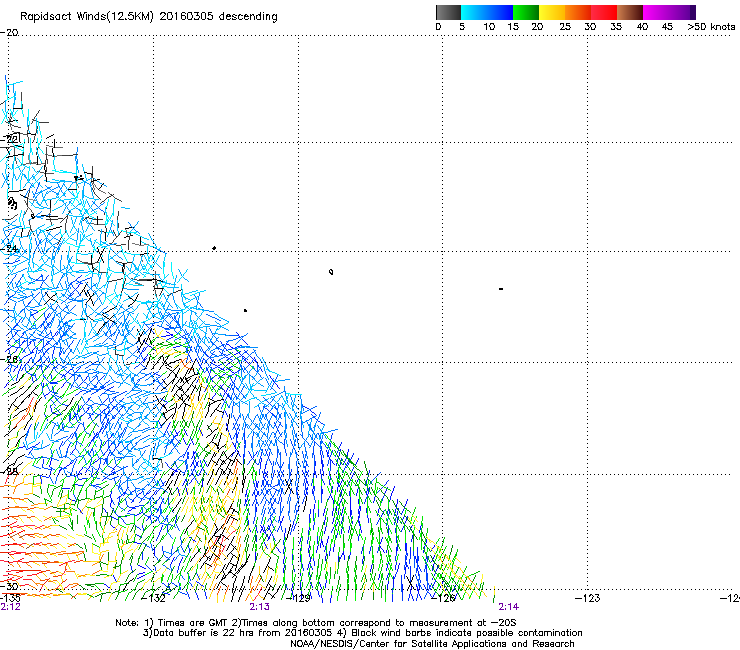The width and height of the screenshot is (740, 650).
Task: Click the cyan-blue 5-15 knots legend swatch
Action: point(487,12)
